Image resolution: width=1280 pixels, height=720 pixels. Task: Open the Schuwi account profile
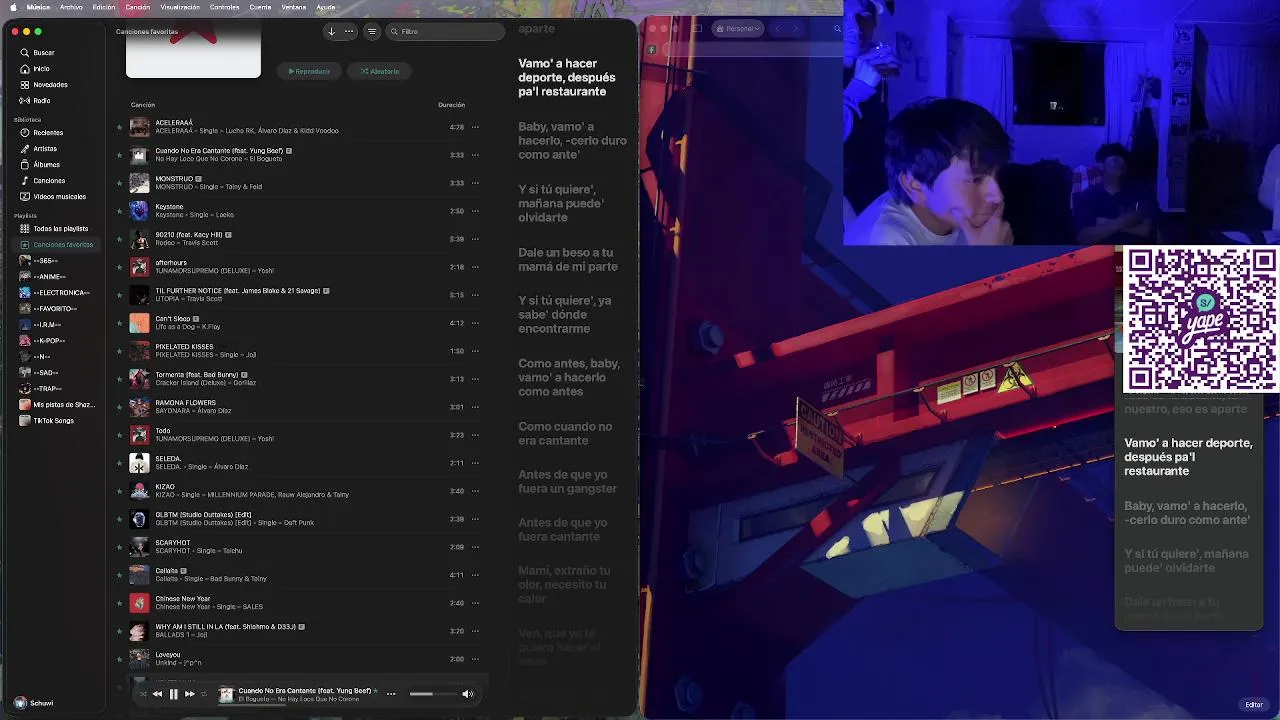[34, 703]
